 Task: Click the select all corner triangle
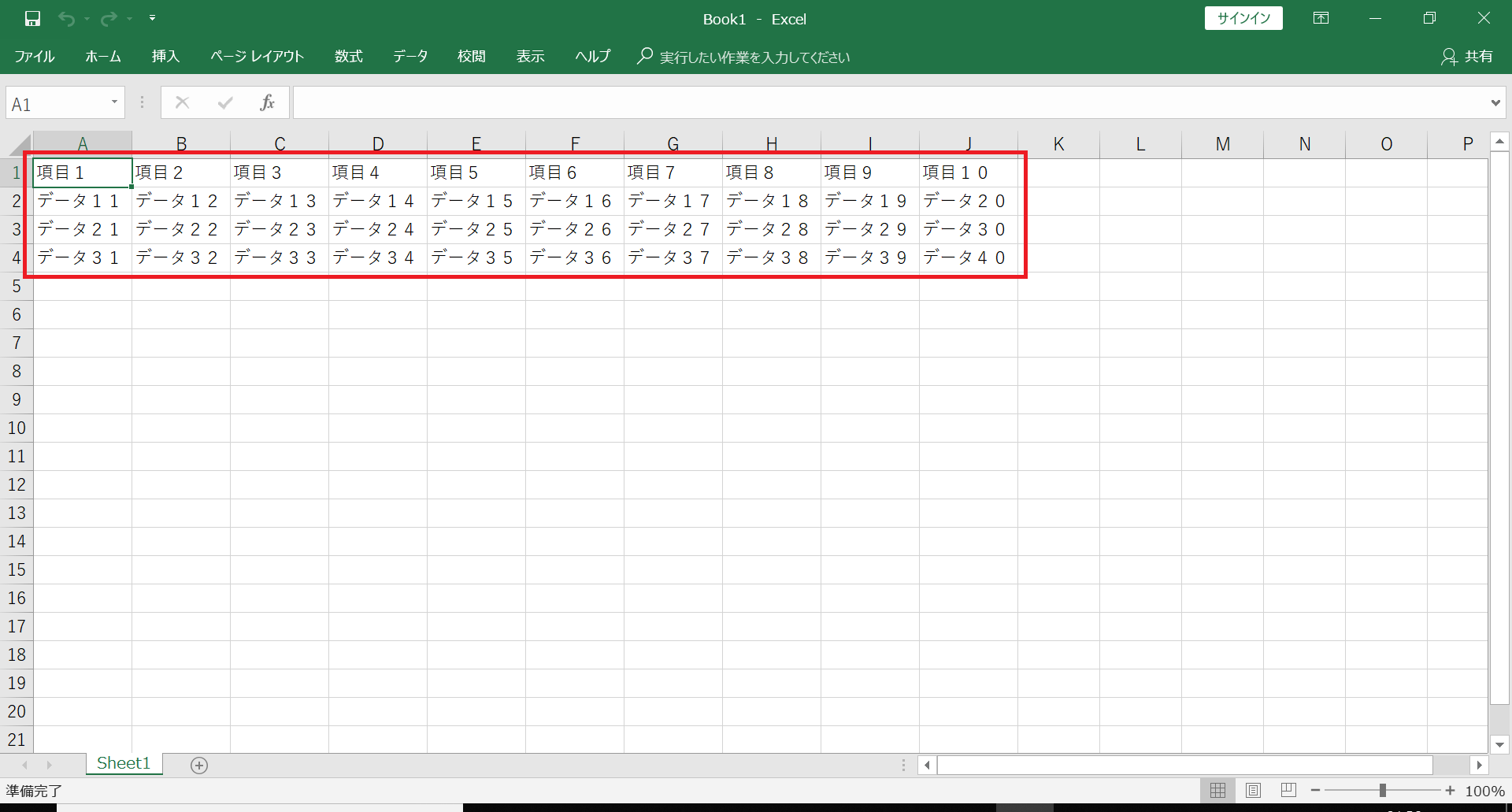(20, 145)
